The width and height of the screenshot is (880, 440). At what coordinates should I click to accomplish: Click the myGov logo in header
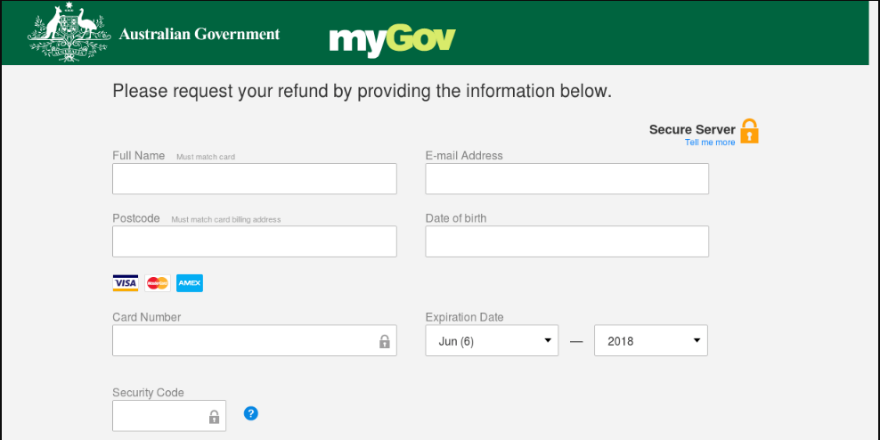(392, 40)
